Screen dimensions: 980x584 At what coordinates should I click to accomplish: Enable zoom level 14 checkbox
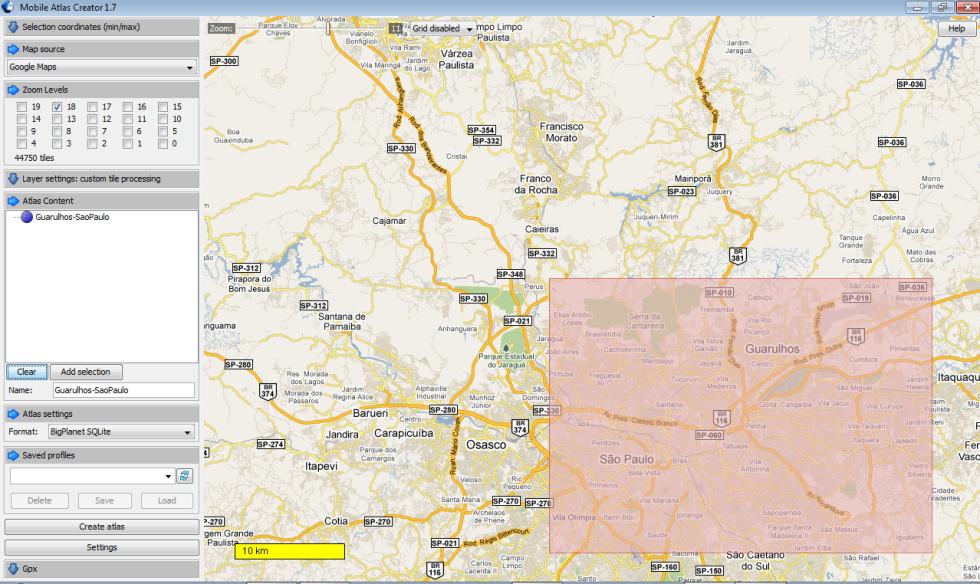(x=22, y=119)
